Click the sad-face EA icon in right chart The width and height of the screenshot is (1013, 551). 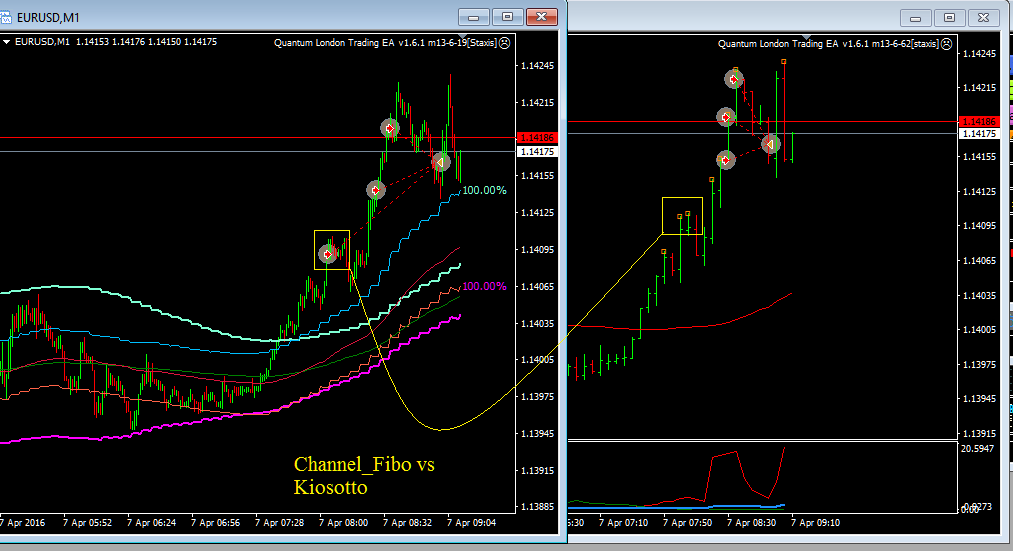pos(946,44)
